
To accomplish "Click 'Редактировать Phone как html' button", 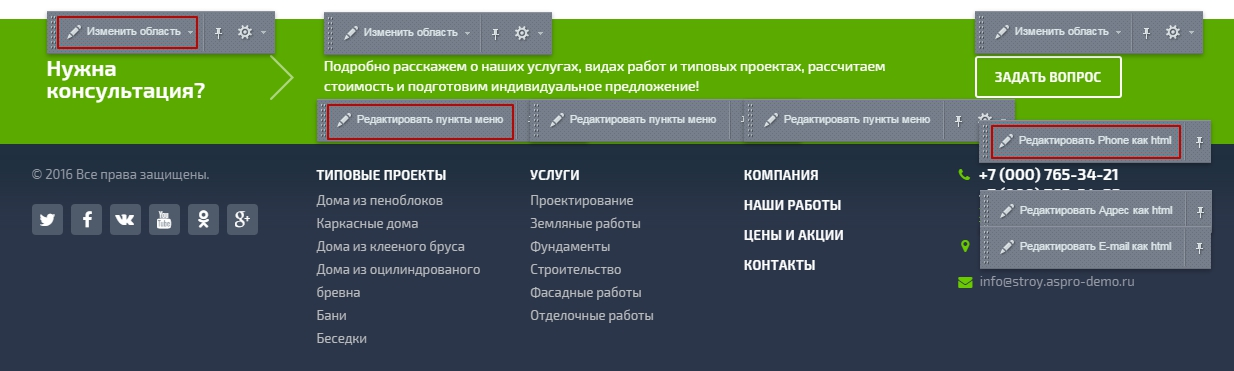I will [1086, 141].
